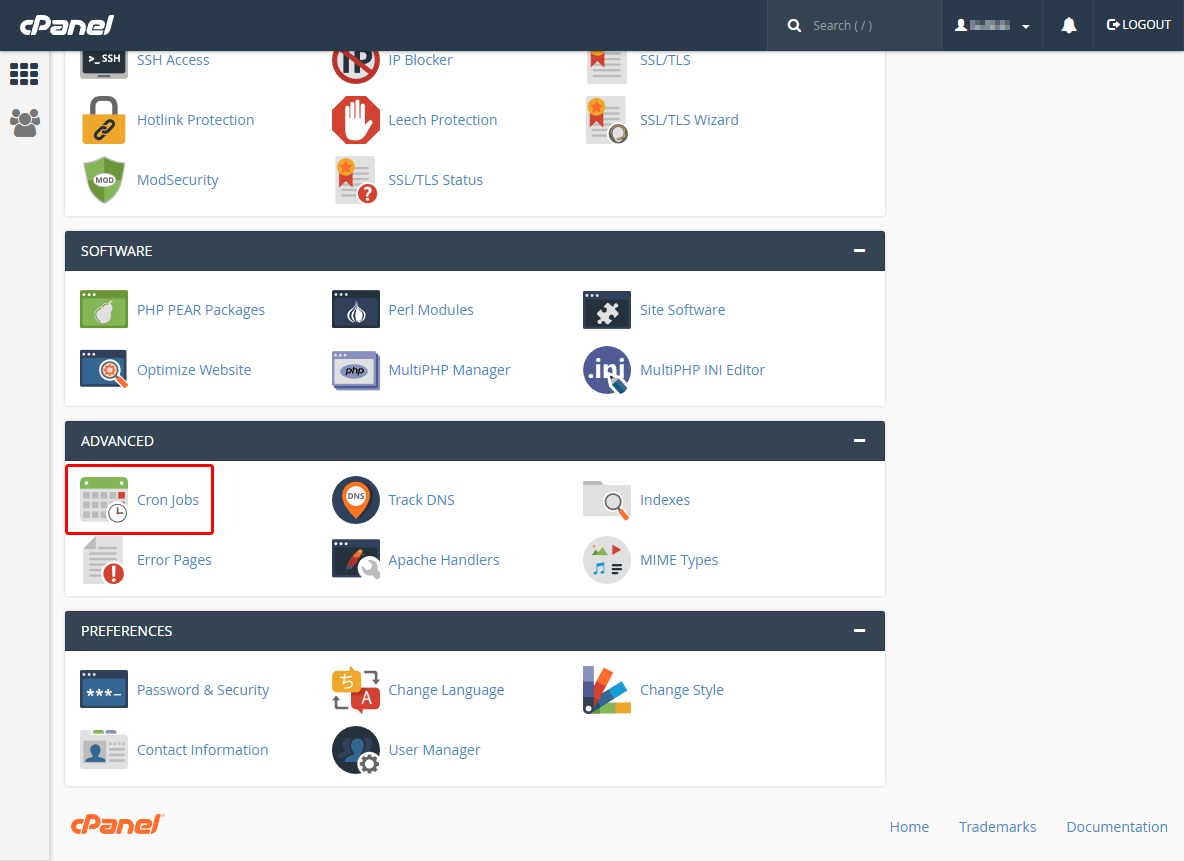Viewport: 1184px width, 861px height.
Task: Open the Site Software link
Action: click(x=683, y=310)
